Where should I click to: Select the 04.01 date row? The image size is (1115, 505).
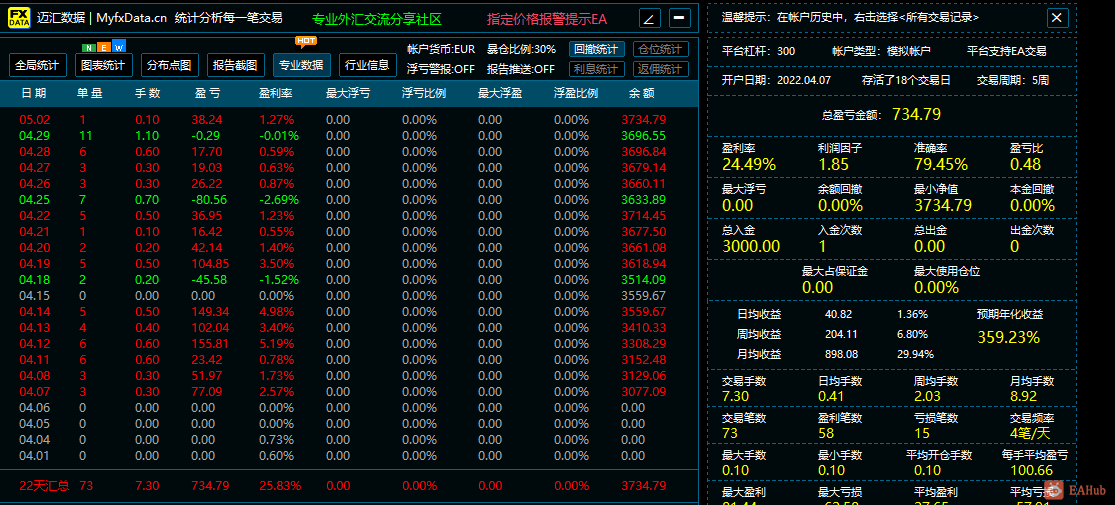coord(348,456)
